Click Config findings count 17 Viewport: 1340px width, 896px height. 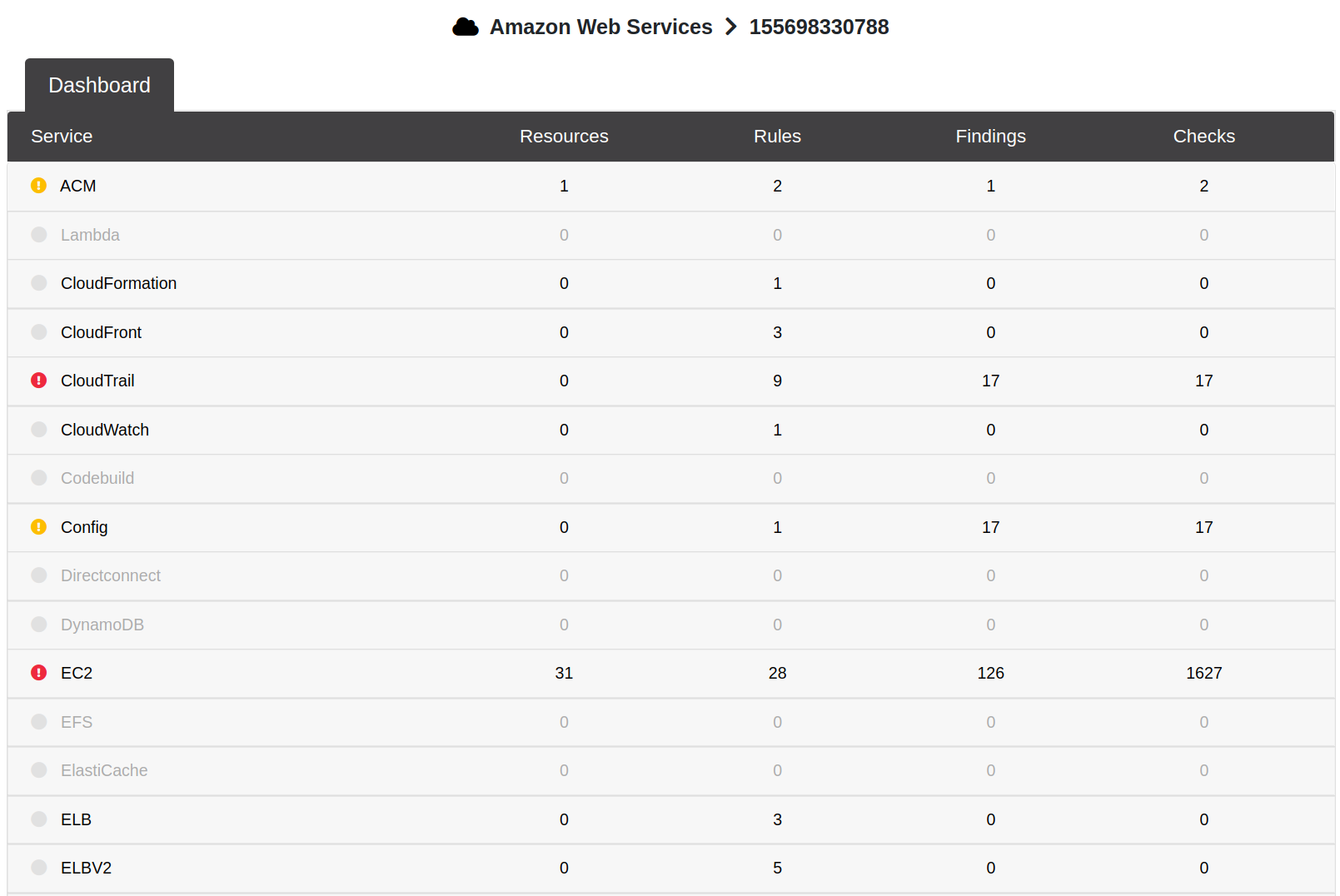click(990, 527)
